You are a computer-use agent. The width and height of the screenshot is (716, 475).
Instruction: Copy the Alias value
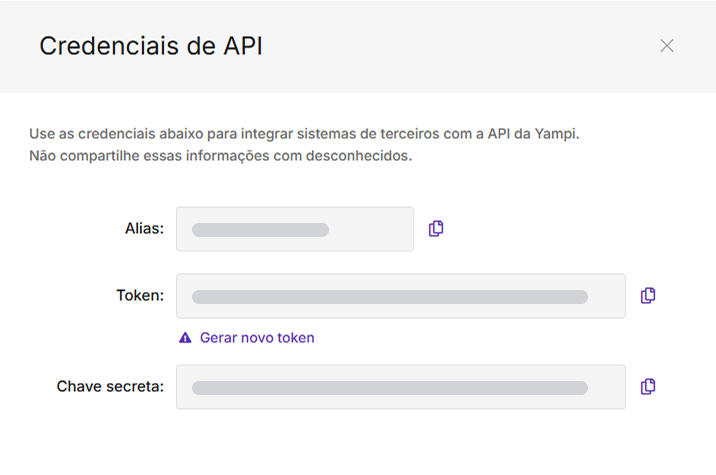click(436, 228)
